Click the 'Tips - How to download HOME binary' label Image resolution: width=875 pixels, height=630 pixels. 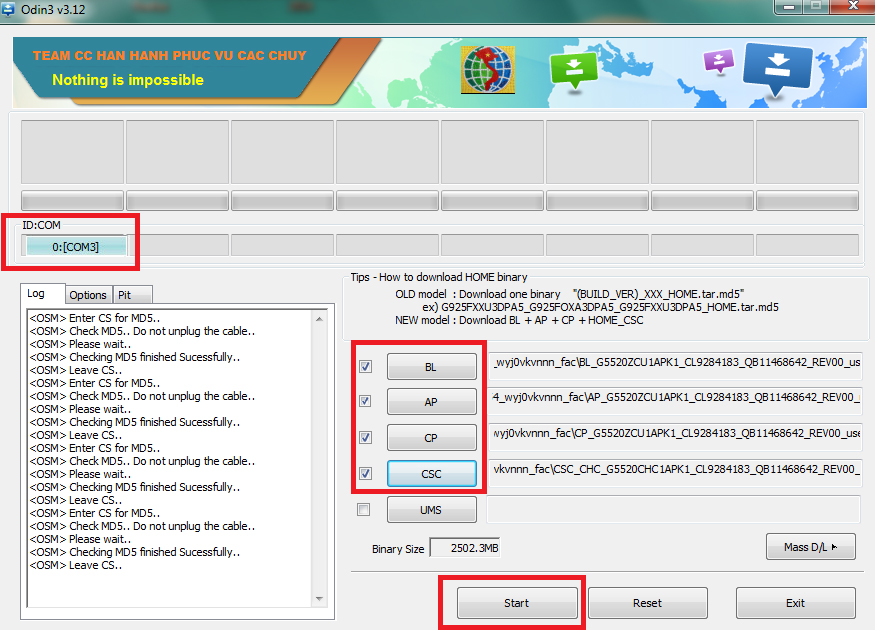[x=439, y=277]
